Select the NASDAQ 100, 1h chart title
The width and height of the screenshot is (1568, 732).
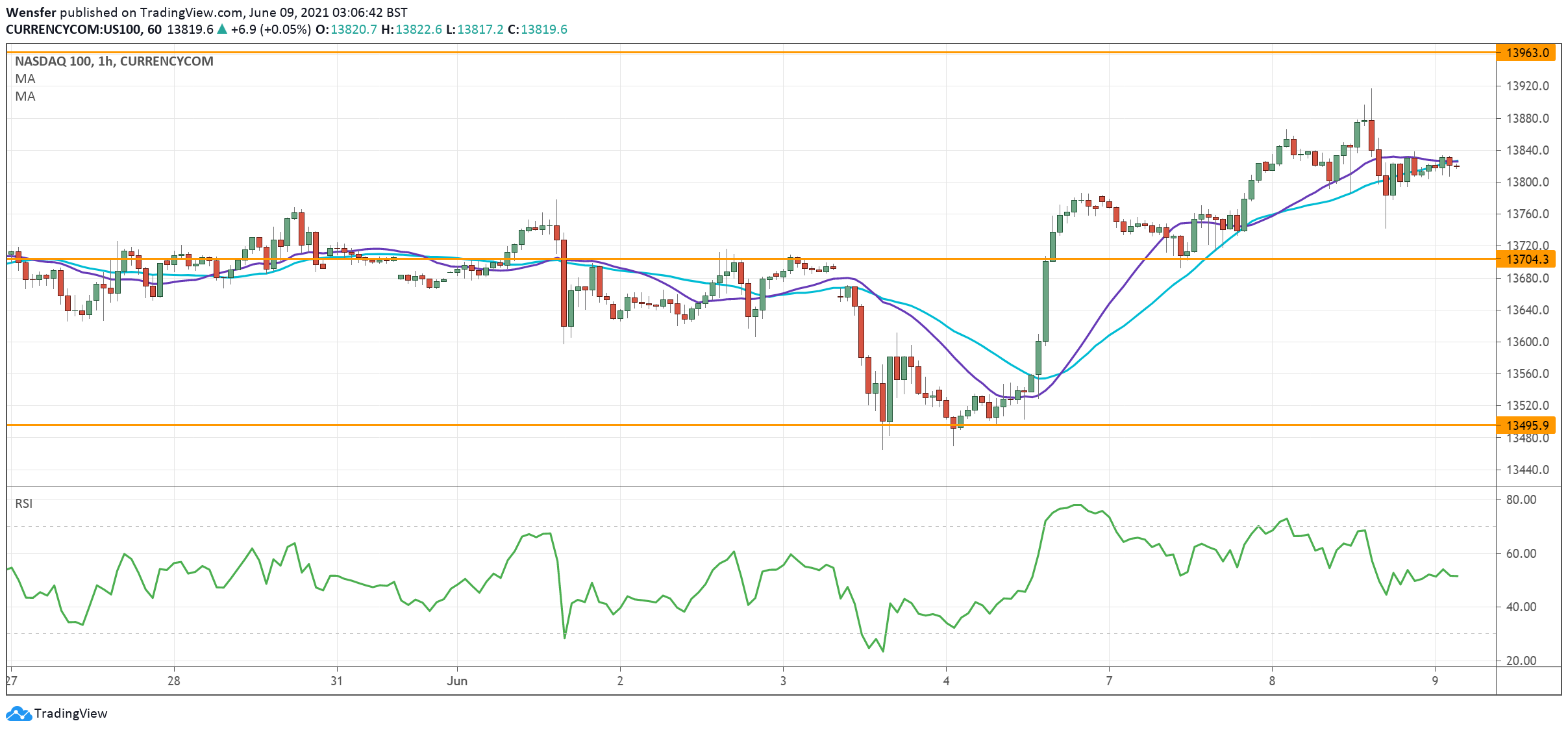pyautogui.click(x=114, y=61)
